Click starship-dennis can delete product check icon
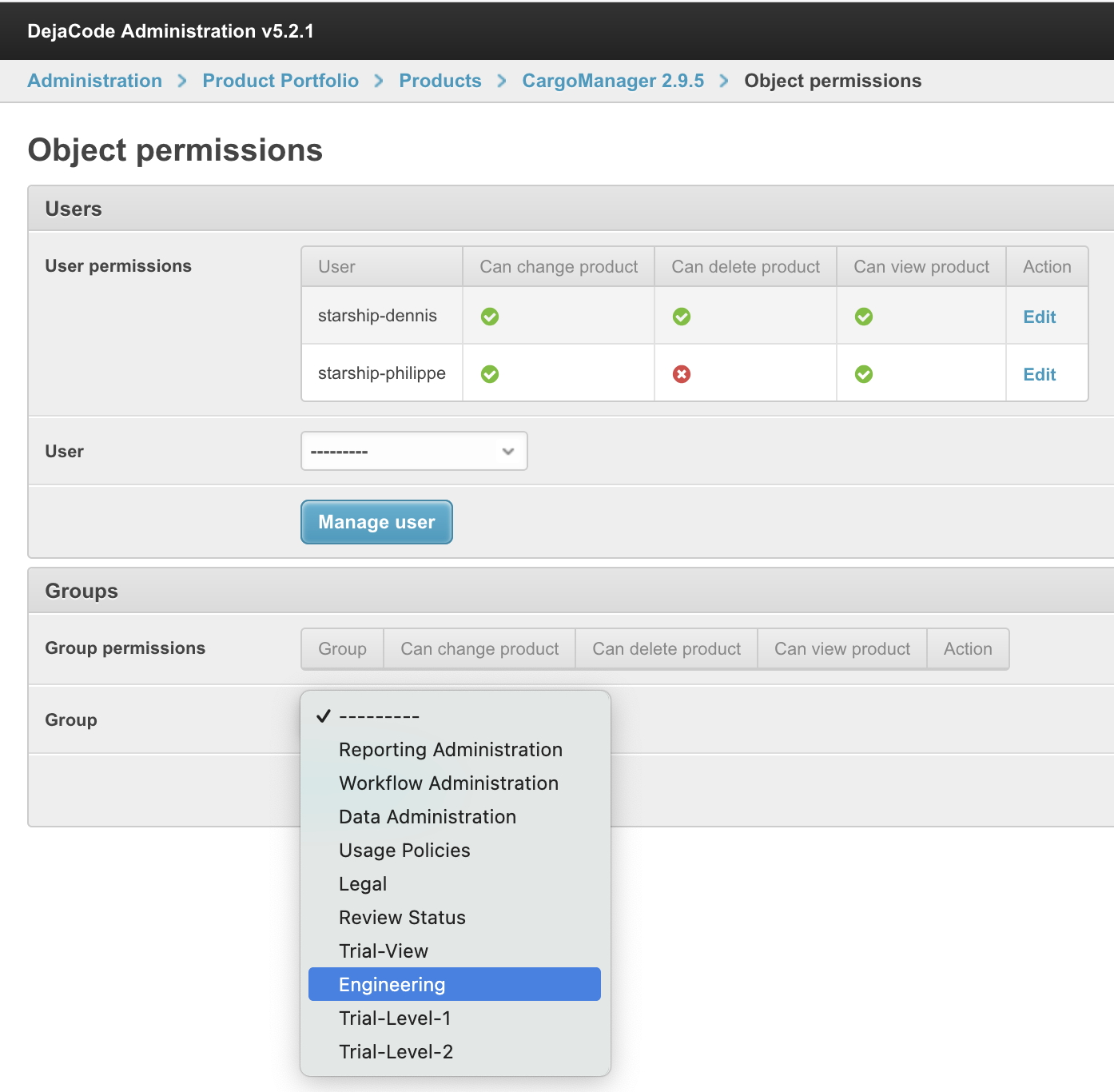 tap(682, 317)
